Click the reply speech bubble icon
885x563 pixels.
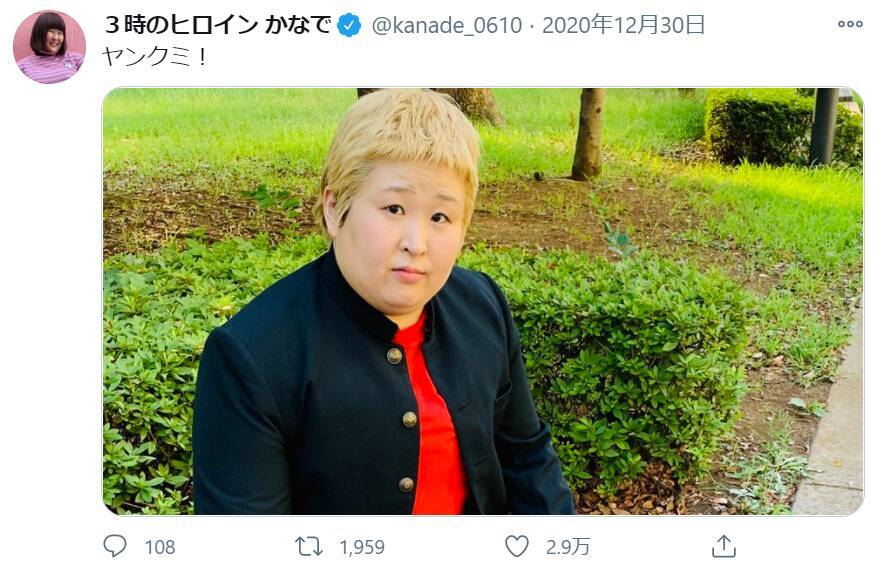[x=115, y=546]
